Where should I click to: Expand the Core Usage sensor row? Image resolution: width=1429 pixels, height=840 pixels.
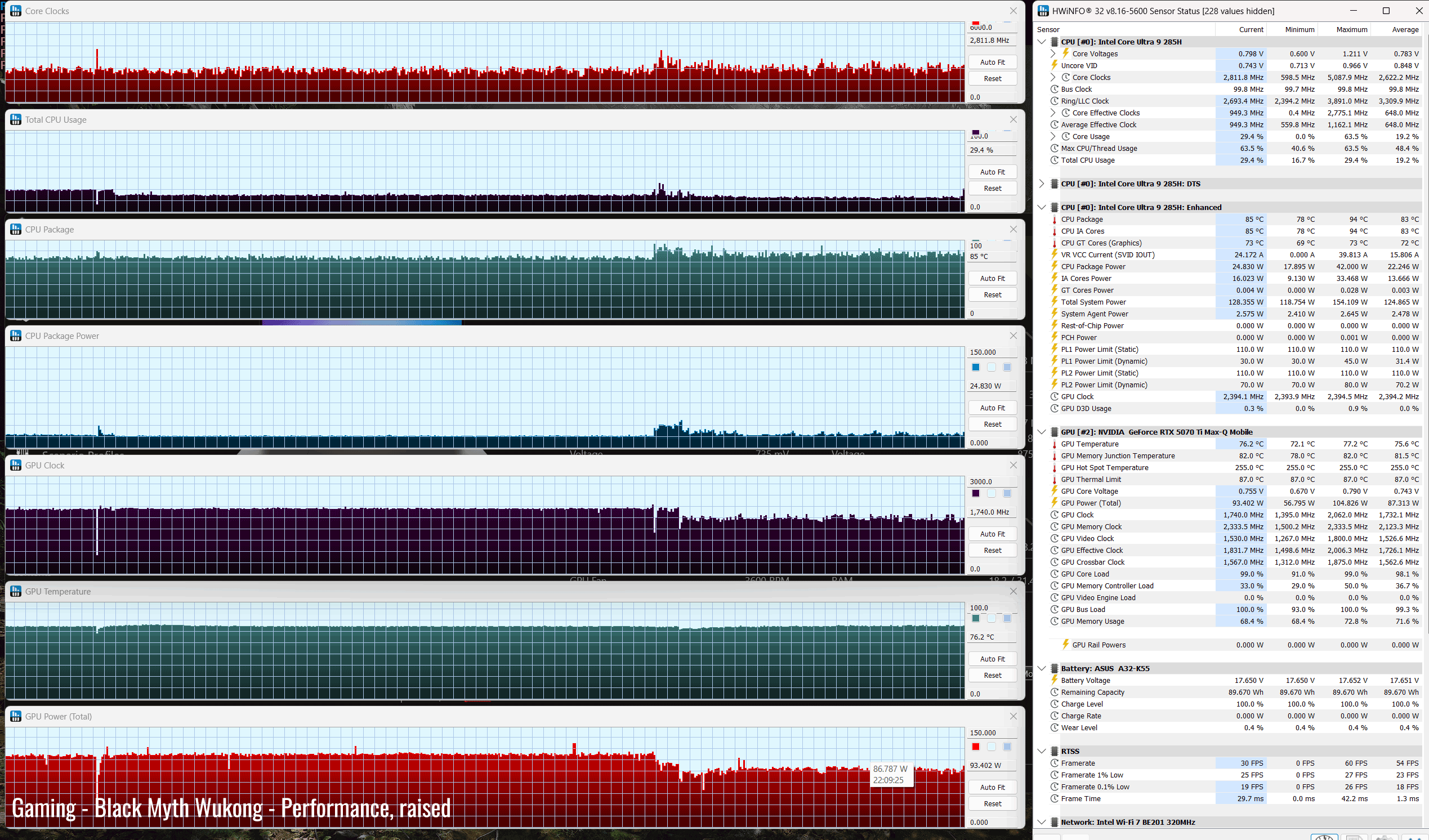click(x=1053, y=137)
